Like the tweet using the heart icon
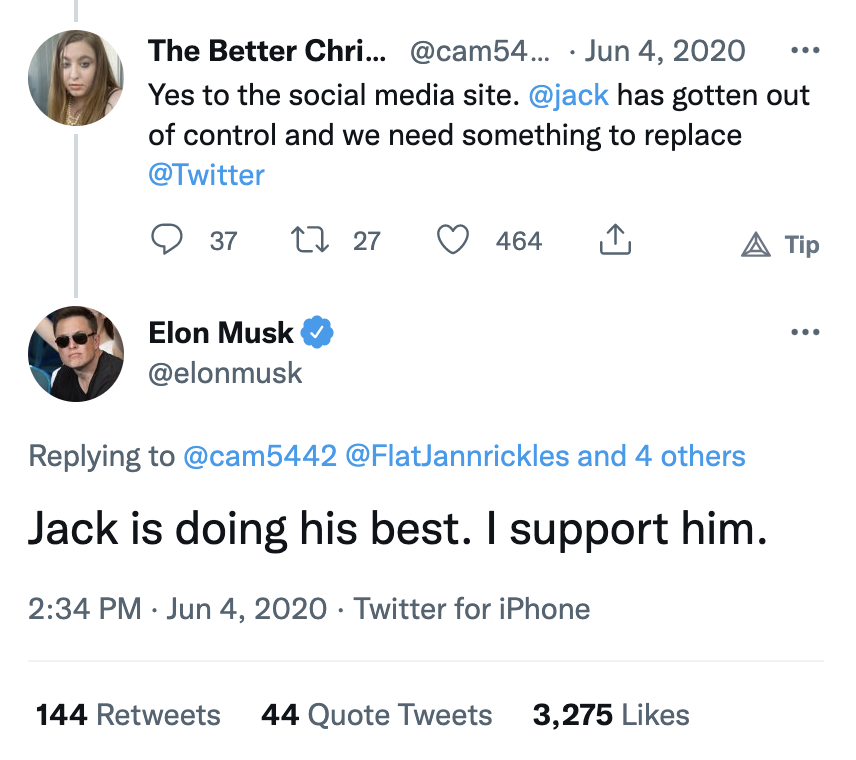This screenshot has height=760, width=856. coord(452,239)
